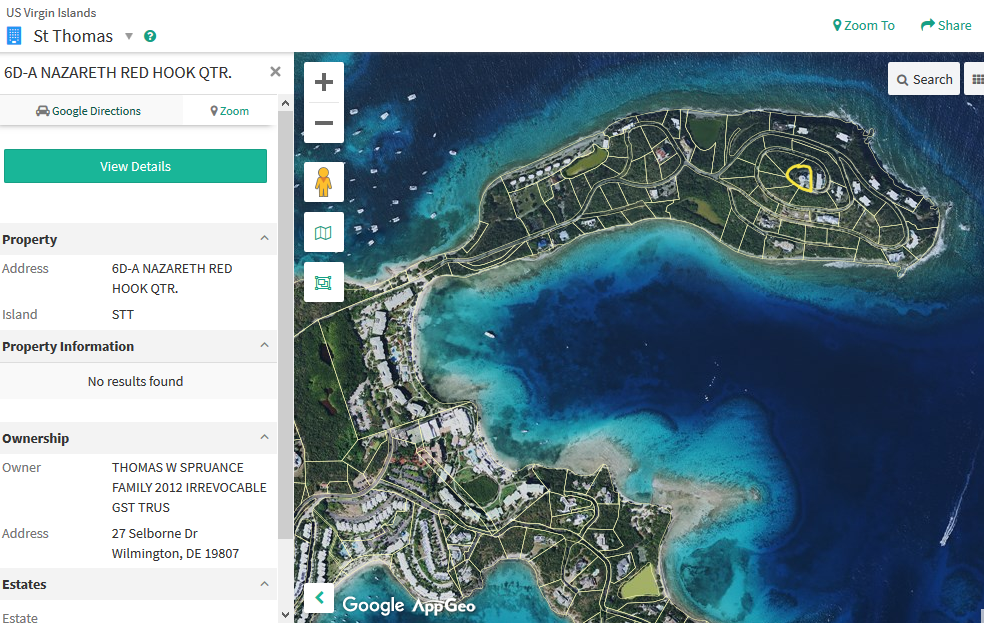Click the Zoom tab in the panel
The height and width of the screenshot is (623, 984).
[x=230, y=111]
